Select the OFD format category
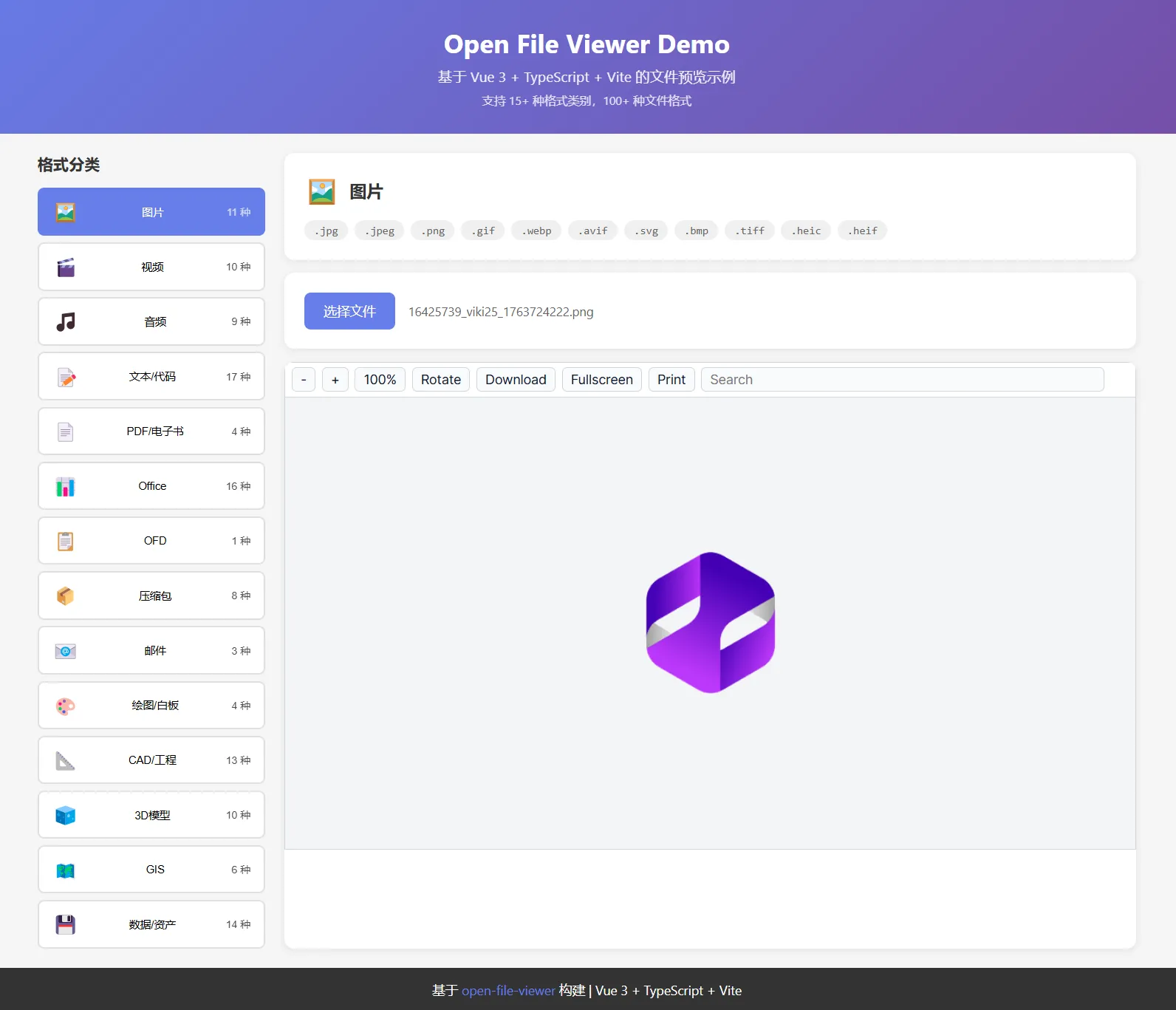Image resolution: width=1176 pixels, height=1010 pixels. pos(151,541)
